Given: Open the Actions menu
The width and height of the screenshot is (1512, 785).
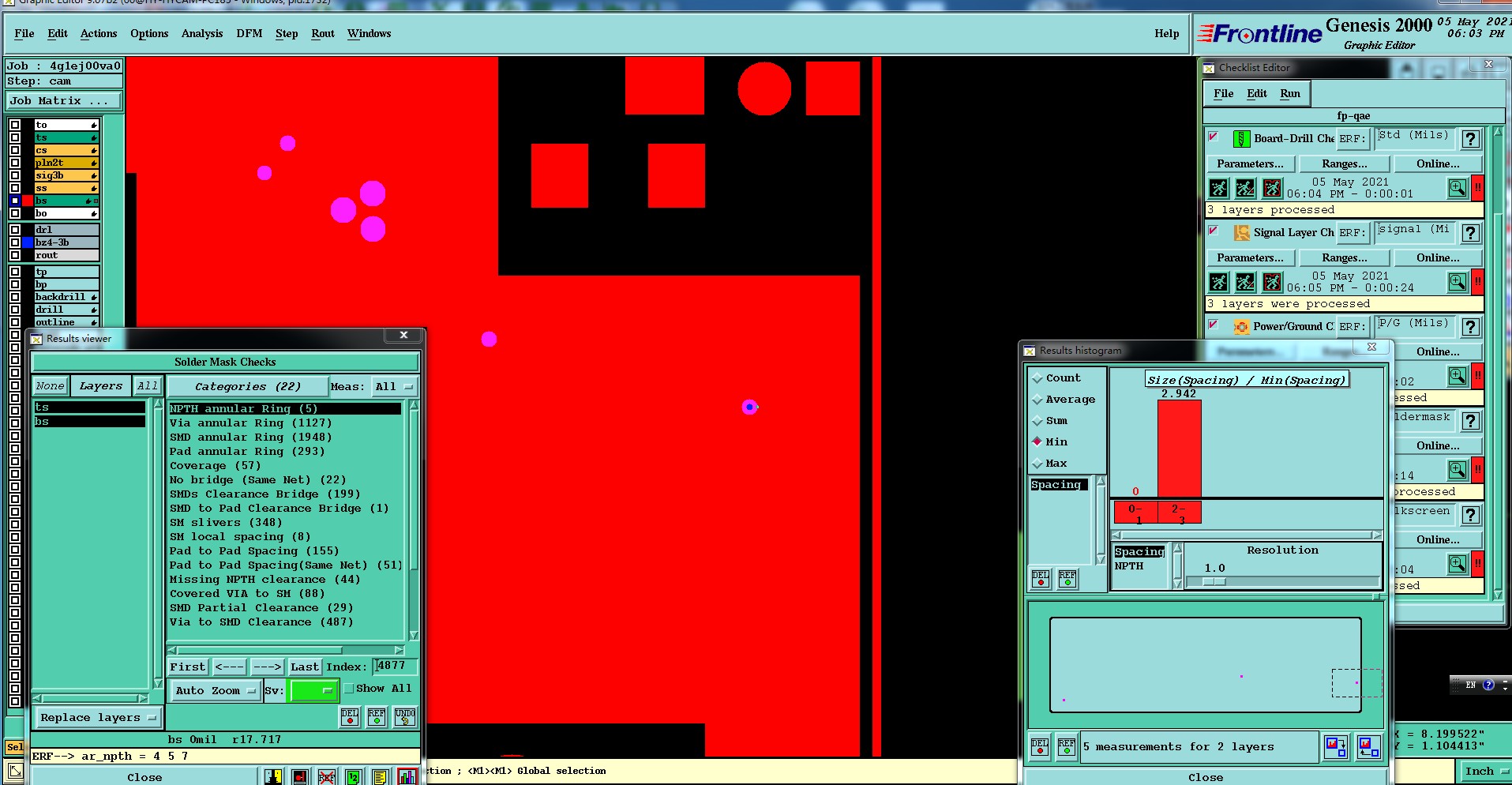Looking at the screenshot, I should [x=99, y=33].
